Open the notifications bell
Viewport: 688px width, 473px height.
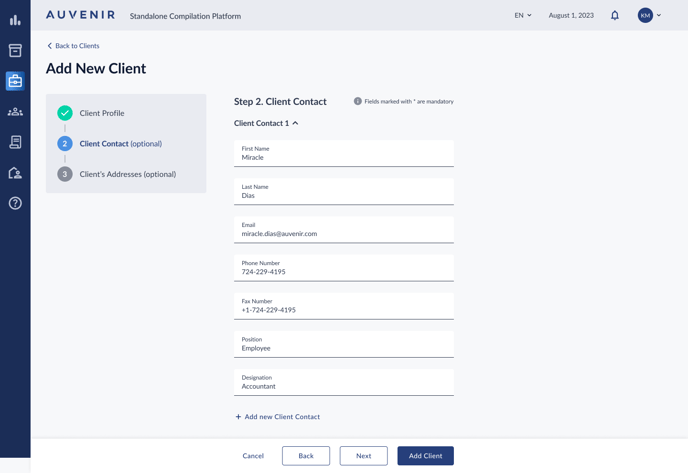[x=615, y=16]
